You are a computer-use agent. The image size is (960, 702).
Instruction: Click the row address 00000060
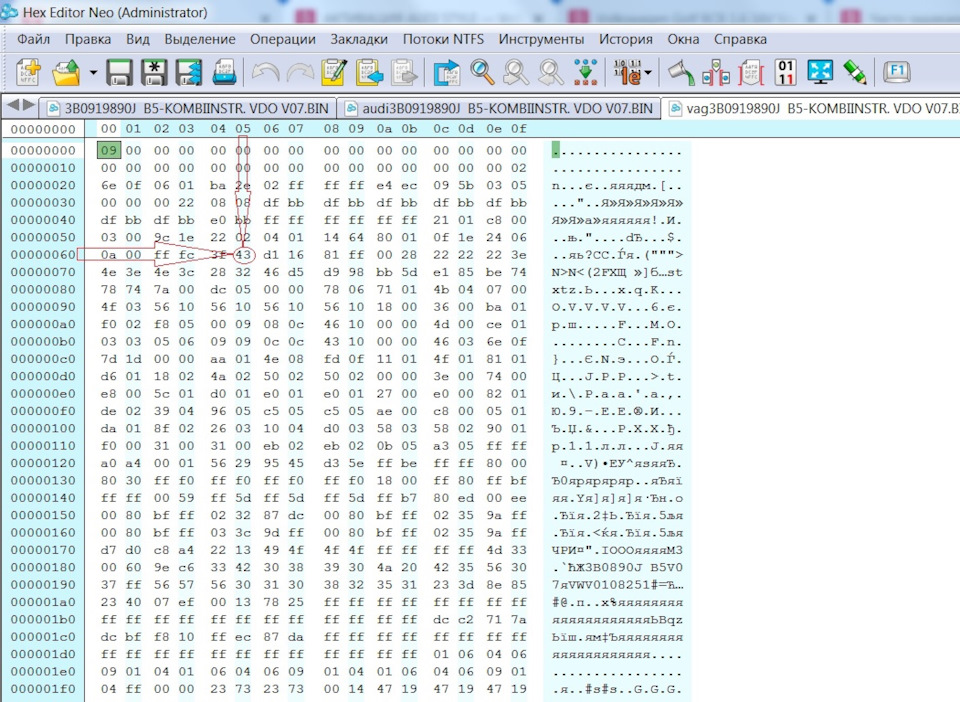[x=43, y=255]
